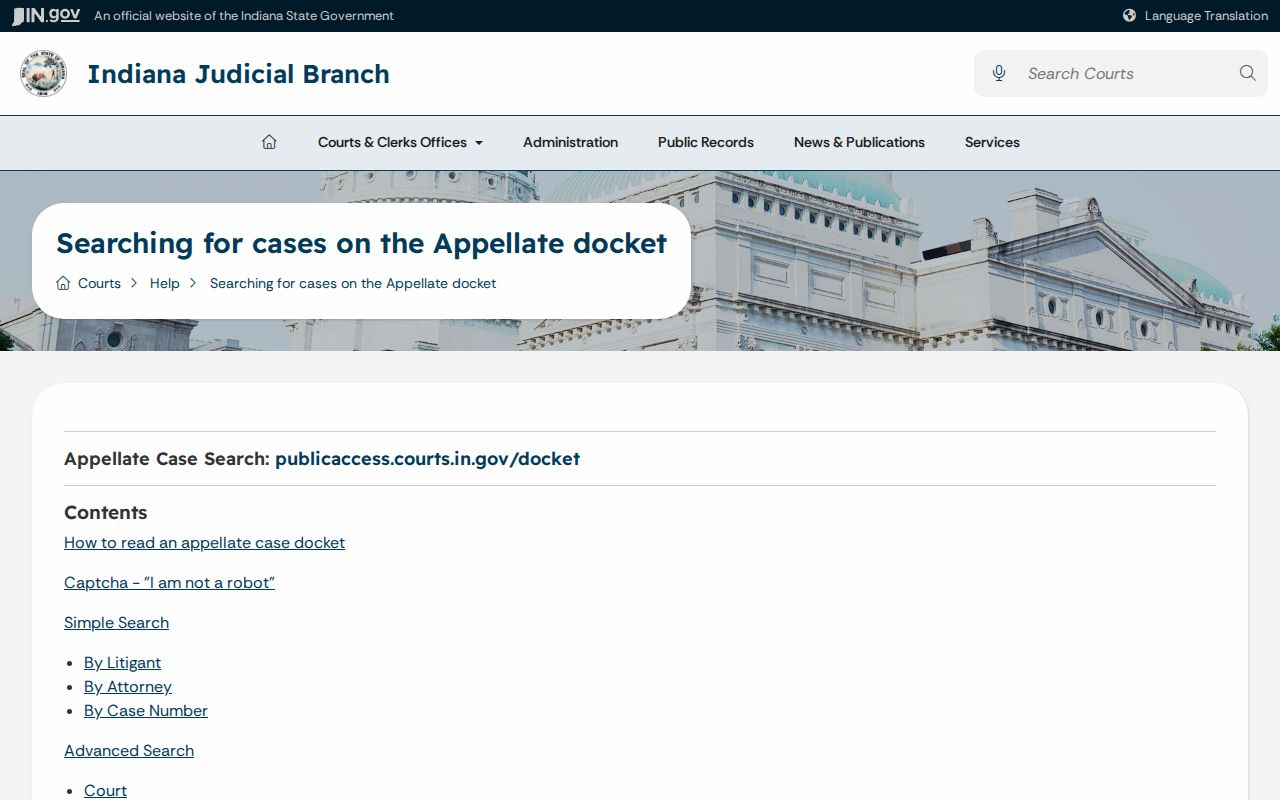Jump to Advanced Search section
Image resolution: width=1280 pixels, height=800 pixels.
pyautogui.click(x=129, y=750)
